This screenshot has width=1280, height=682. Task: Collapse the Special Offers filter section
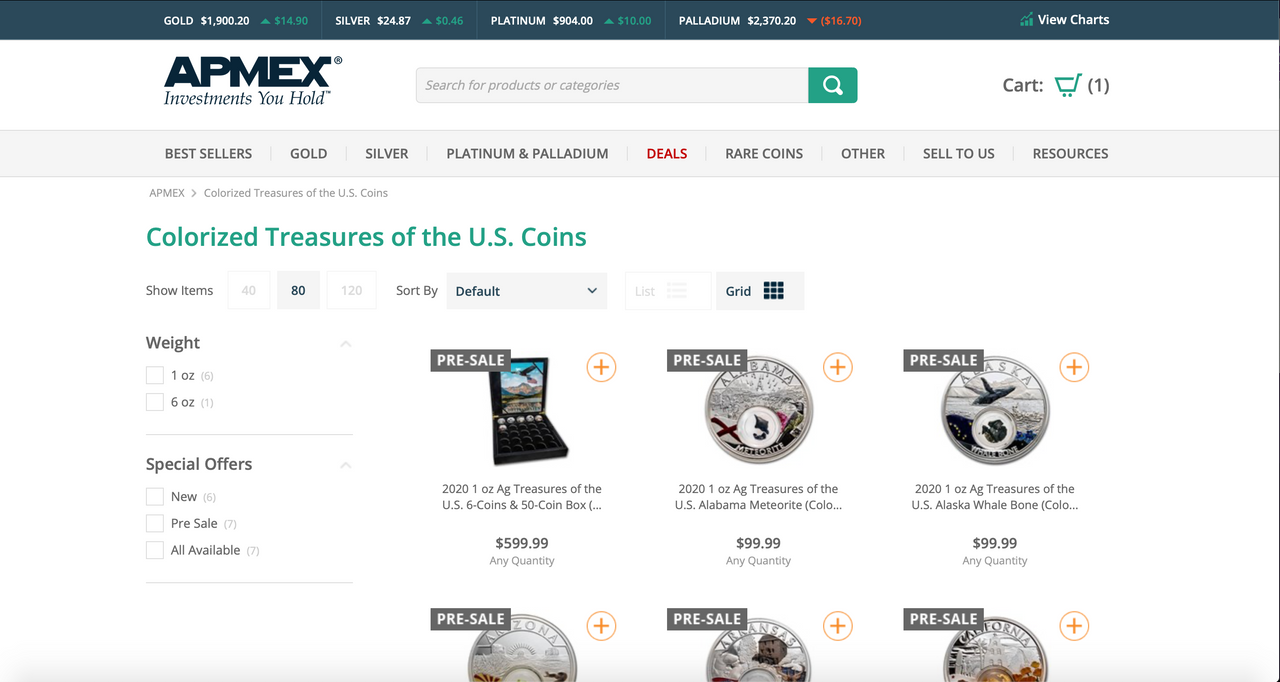click(x=346, y=465)
